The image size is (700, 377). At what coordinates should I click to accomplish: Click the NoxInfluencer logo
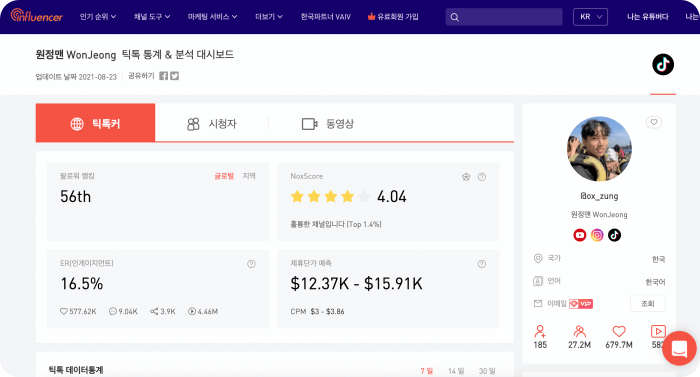pos(37,16)
